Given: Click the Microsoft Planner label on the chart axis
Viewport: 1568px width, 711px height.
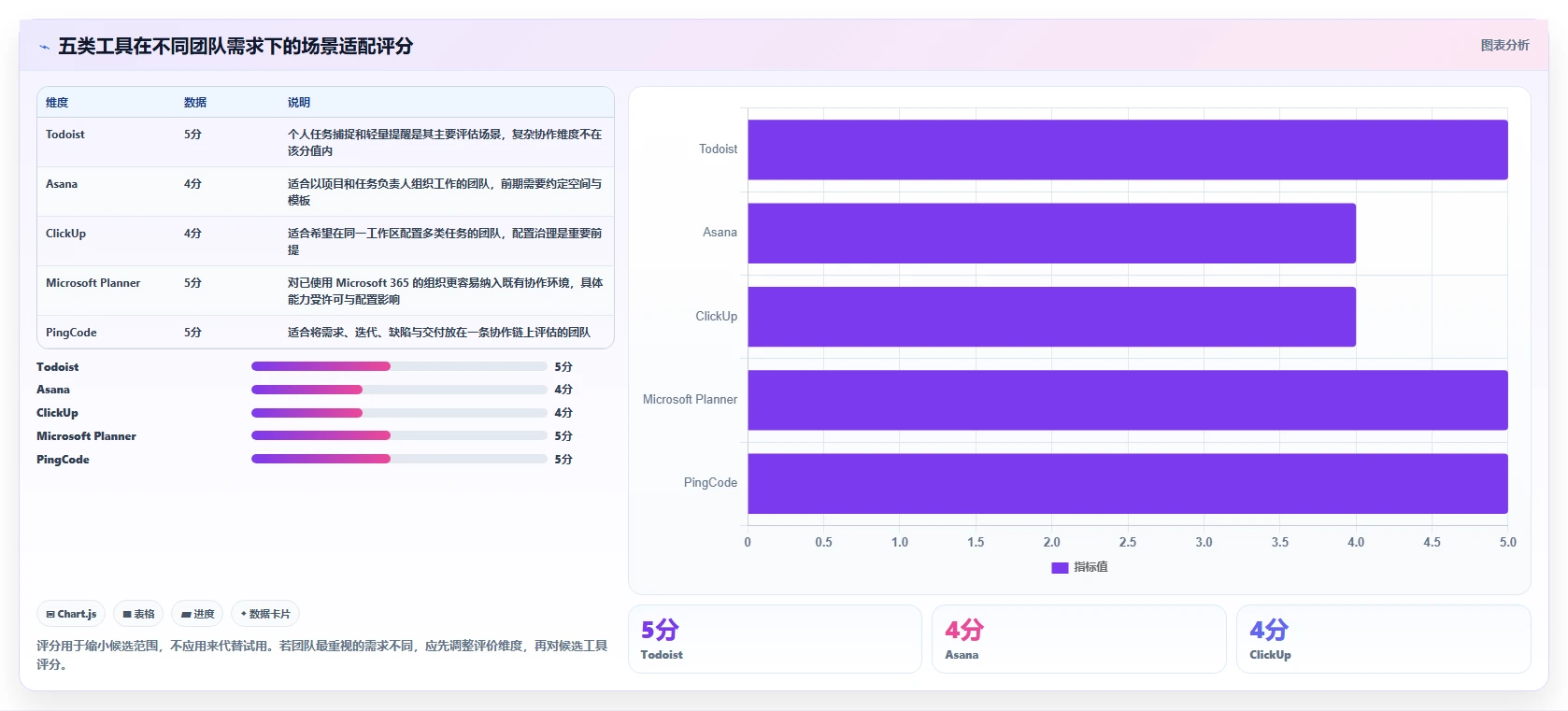Looking at the screenshot, I should click(690, 400).
